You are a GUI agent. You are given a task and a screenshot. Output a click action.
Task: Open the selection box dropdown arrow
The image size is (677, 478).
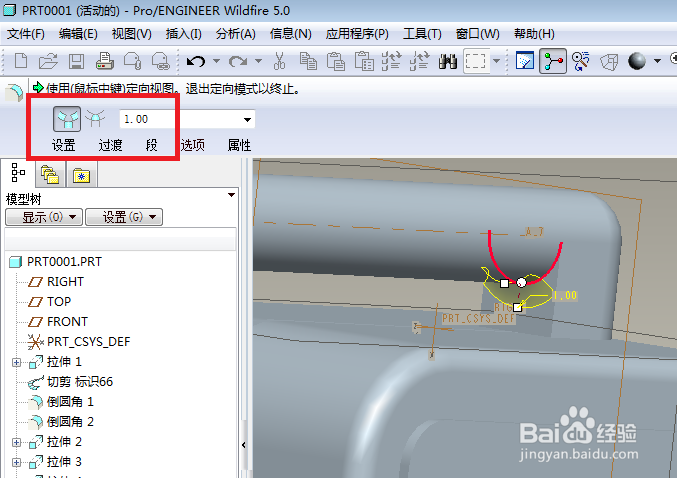(x=497, y=61)
